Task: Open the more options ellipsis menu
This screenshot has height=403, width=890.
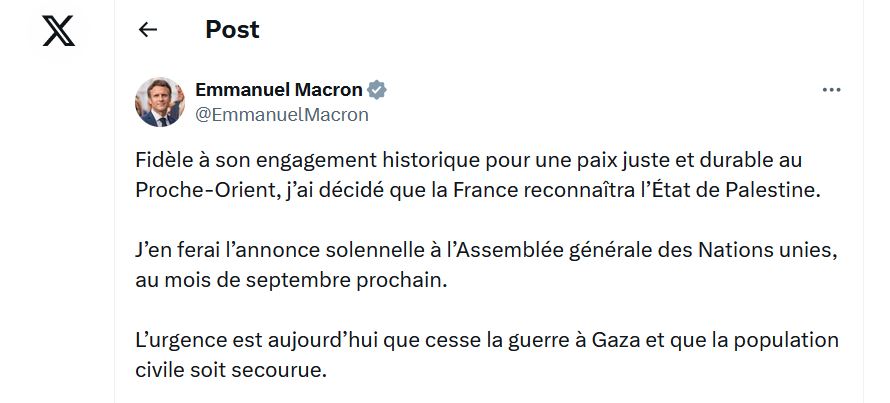Action: pyautogui.click(x=831, y=90)
